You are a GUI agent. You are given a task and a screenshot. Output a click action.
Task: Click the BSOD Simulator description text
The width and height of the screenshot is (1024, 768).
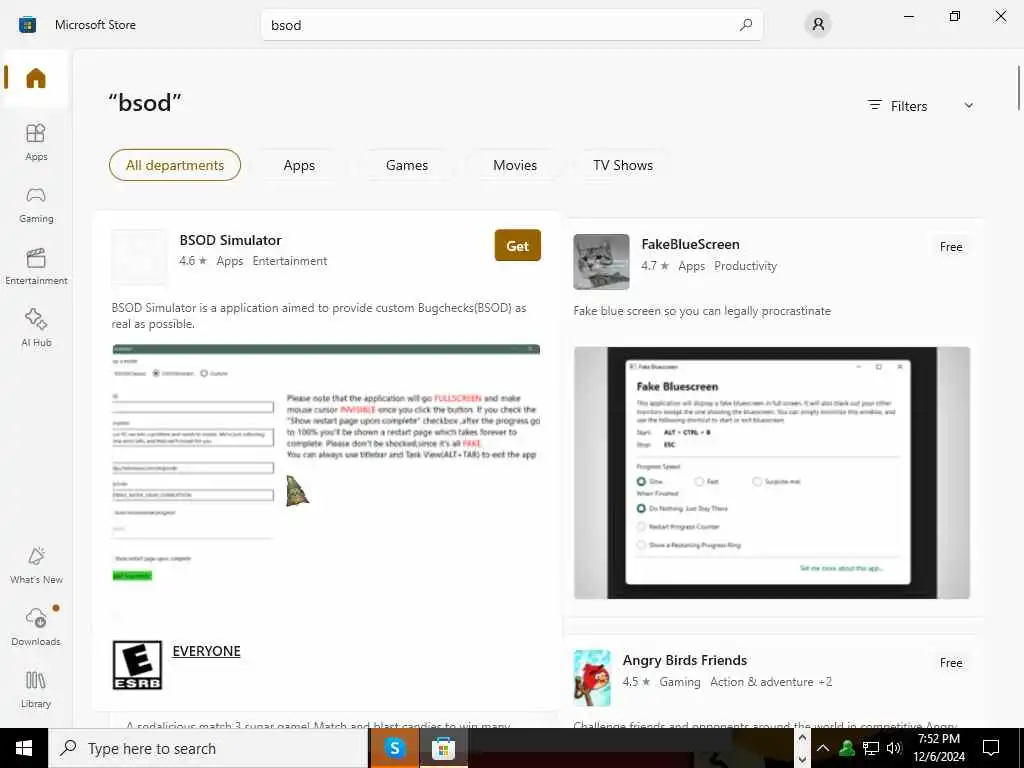point(319,315)
